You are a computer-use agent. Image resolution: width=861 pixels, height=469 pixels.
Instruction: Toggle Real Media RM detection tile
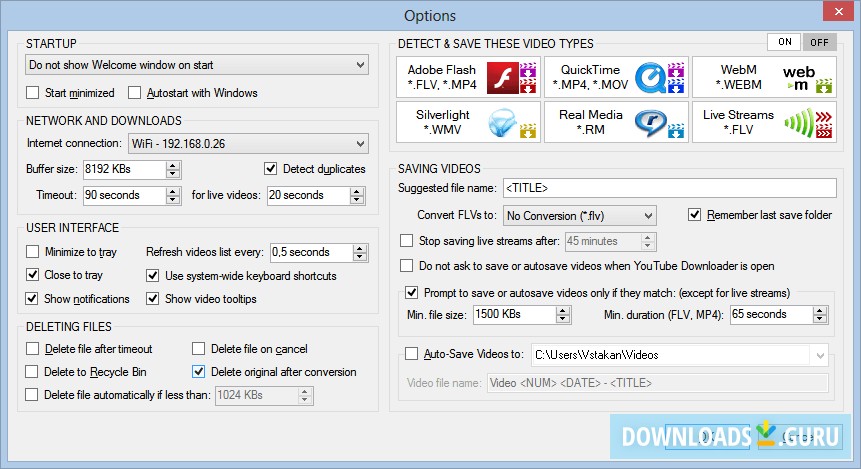click(x=616, y=122)
